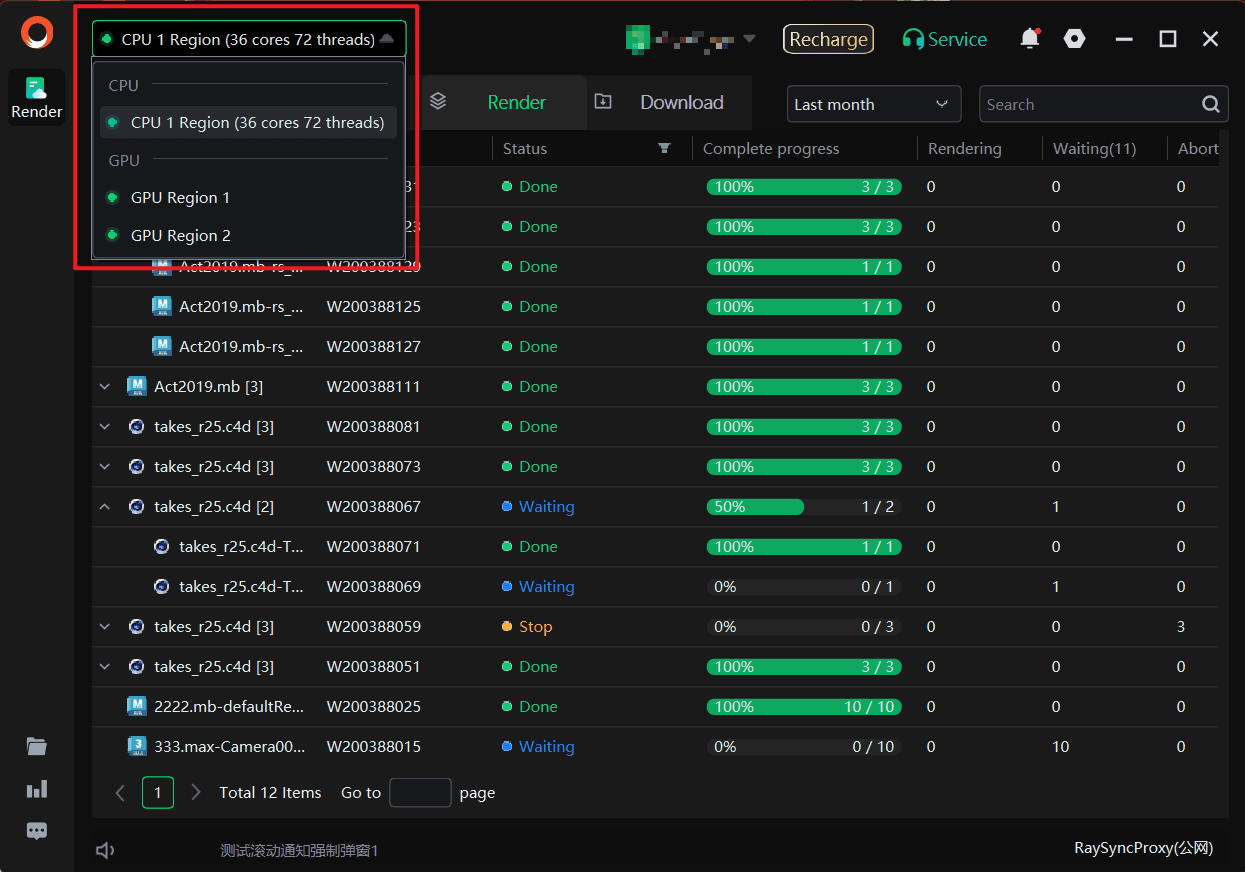Click the Status column filter icon
This screenshot has height=872, width=1245.
coord(664,148)
